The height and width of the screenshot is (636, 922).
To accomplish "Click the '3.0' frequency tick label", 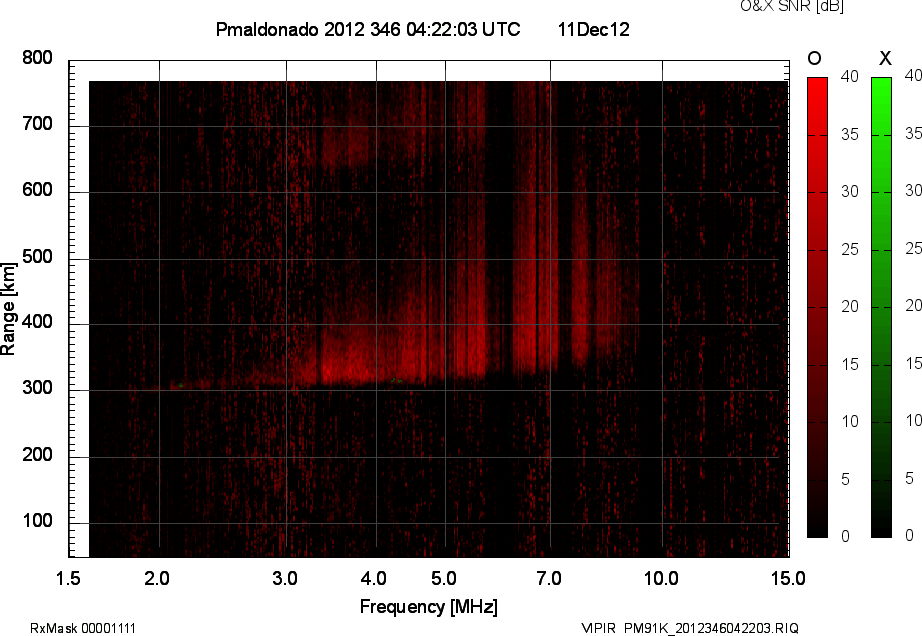I will coord(285,578).
